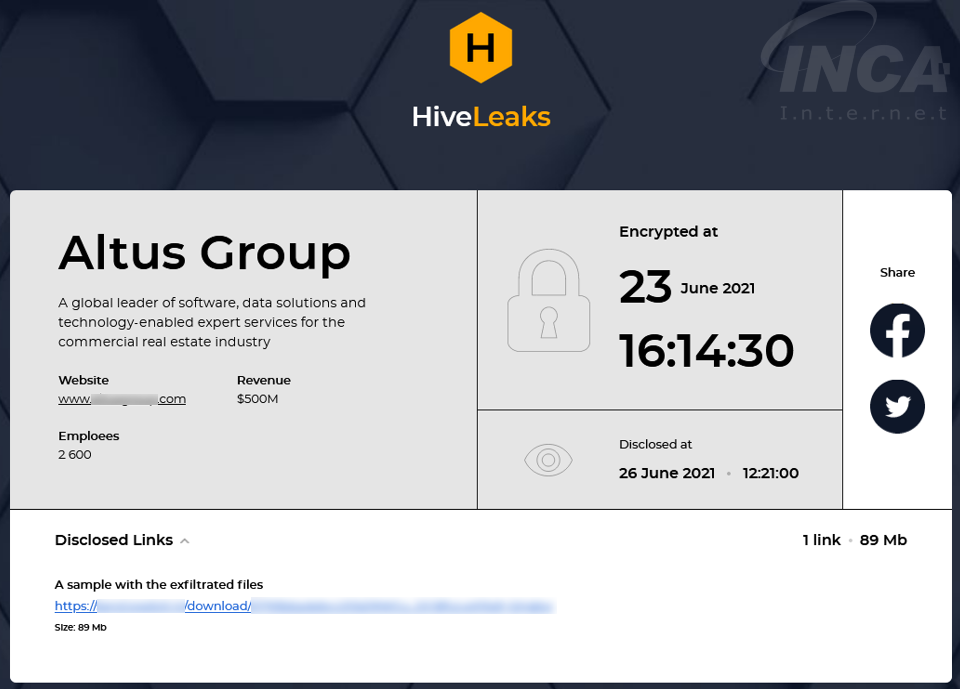Click the 'Revenue' field label
The image size is (960, 689).
[x=264, y=380]
